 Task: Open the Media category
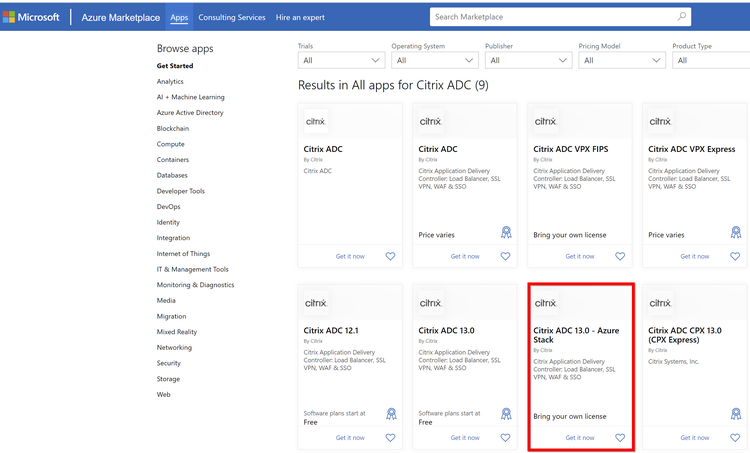pyautogui.click(x=166, y=301)
